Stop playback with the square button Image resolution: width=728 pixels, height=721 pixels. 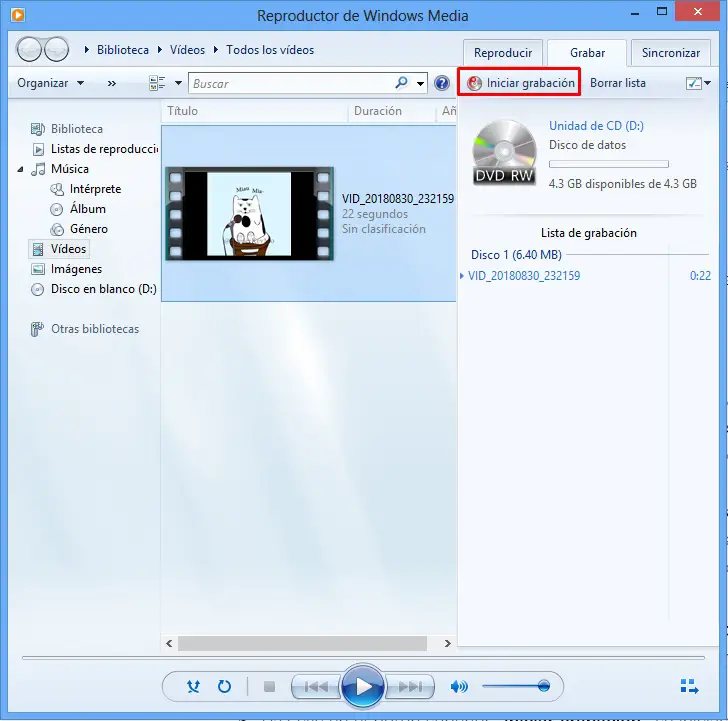[269, 686]
